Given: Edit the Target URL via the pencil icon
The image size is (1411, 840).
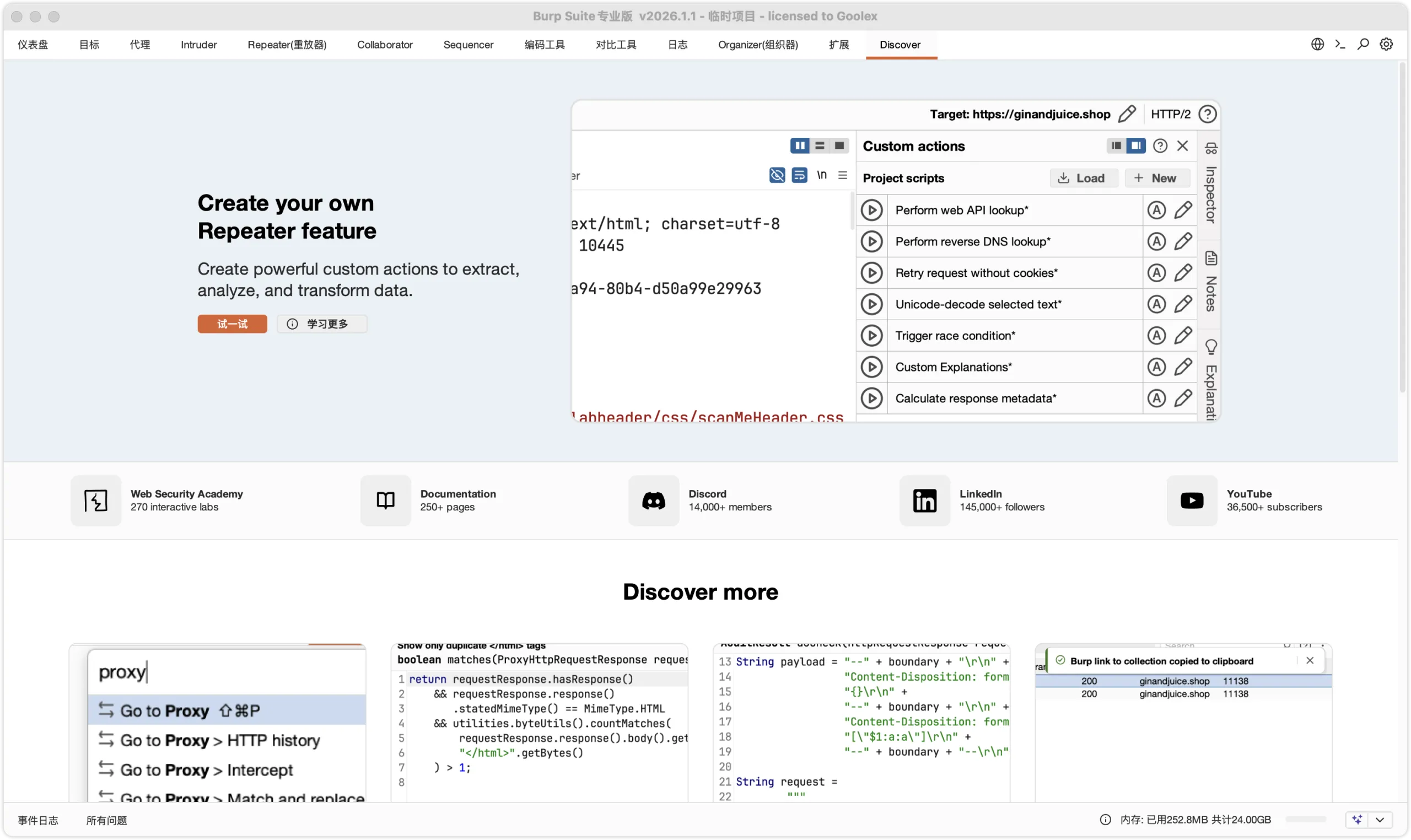Looking at the screenshot, I should pyautogui.click(x=1126, y=114).
